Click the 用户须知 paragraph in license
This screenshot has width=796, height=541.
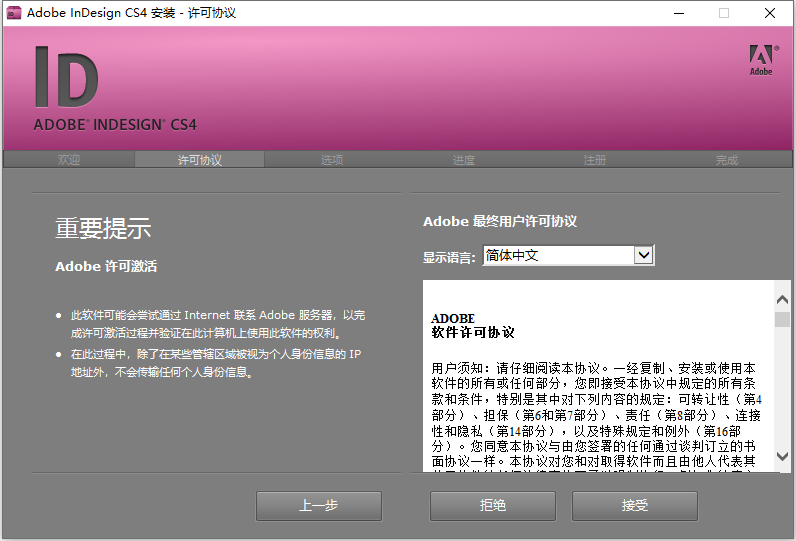pos(596,415)
